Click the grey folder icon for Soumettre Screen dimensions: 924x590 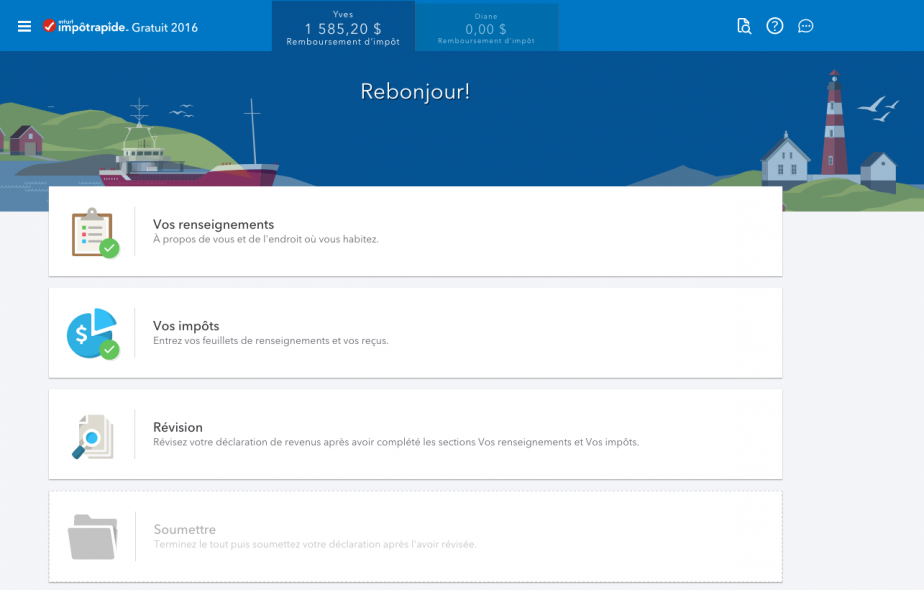tap(92, 536)
